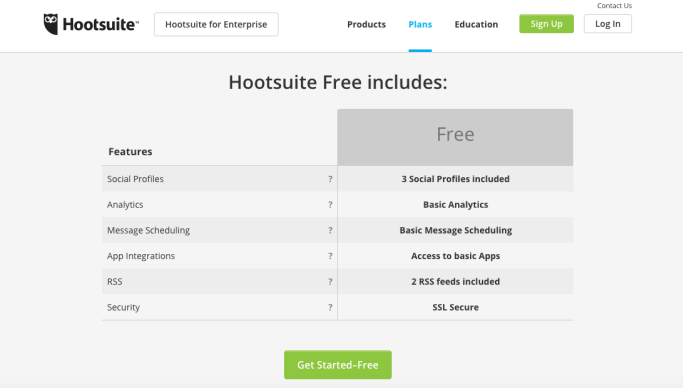Image resolution: width=683 pixels, height=388 pixels.
Task: Select the Free plan column header
Action: 455,137
